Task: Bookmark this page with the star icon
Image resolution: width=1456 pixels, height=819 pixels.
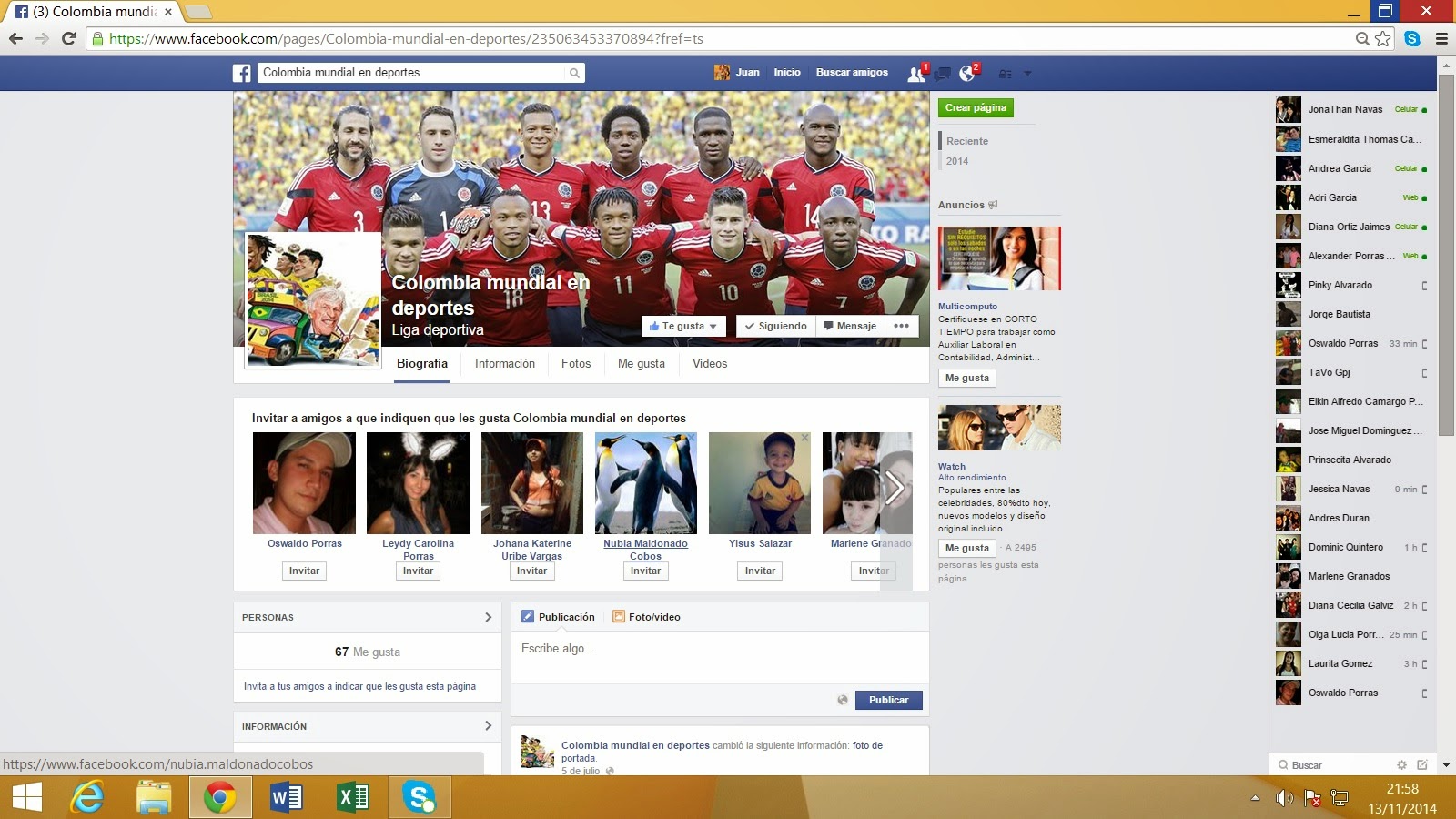Action: [x=1384, y=39]
